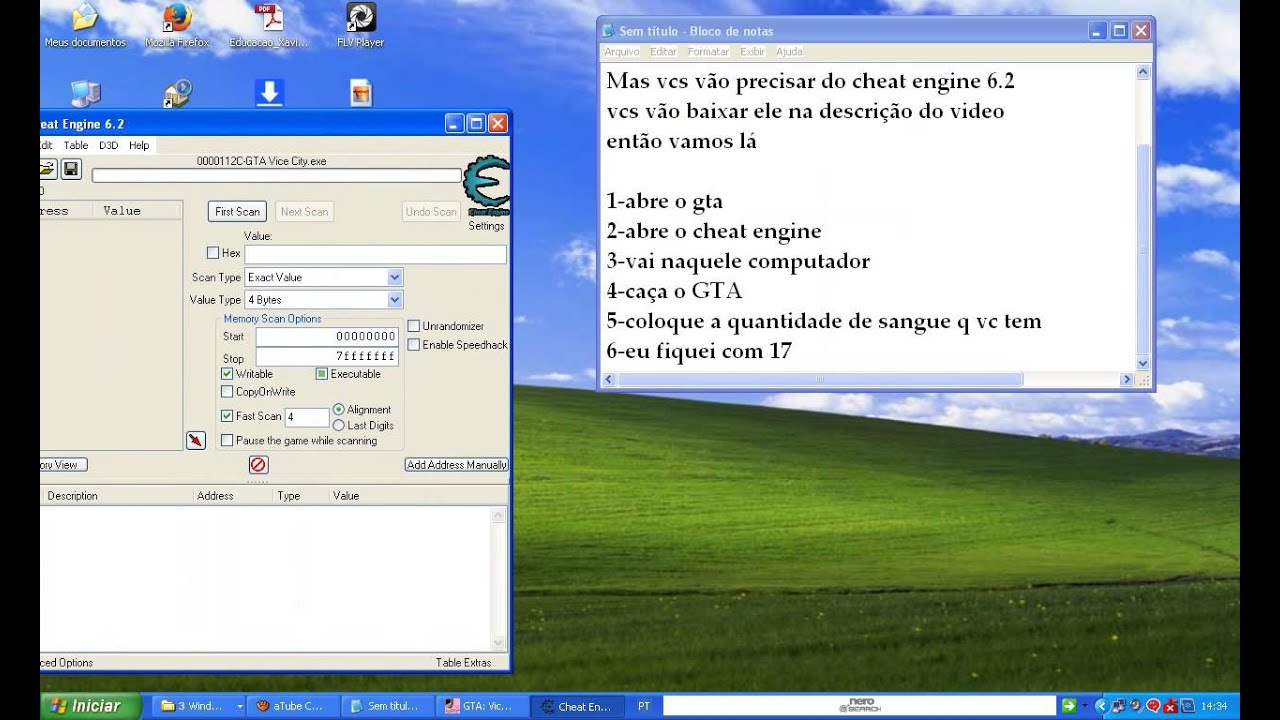Click the red arrow add-to-list icon
This screenshot has height=720, width=1280.
point(196,440)
